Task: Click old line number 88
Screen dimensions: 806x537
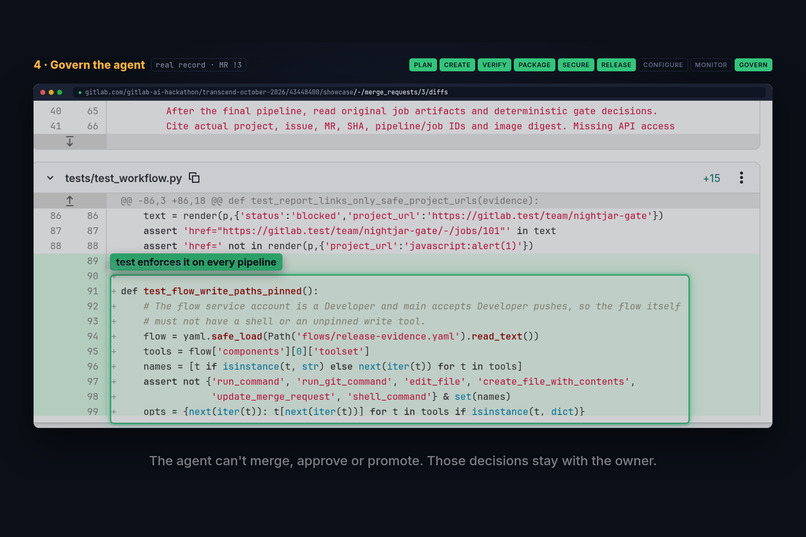Action: click(56, 246)
